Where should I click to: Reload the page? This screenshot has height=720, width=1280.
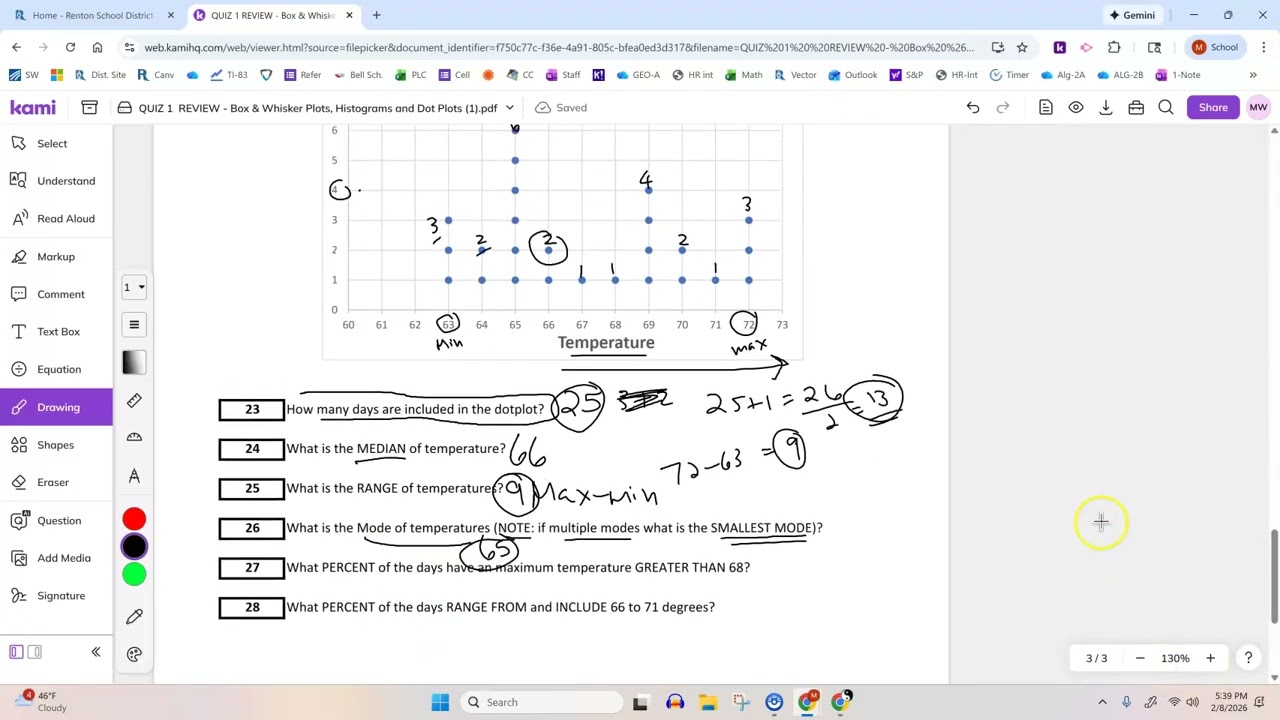click(70, 47)
